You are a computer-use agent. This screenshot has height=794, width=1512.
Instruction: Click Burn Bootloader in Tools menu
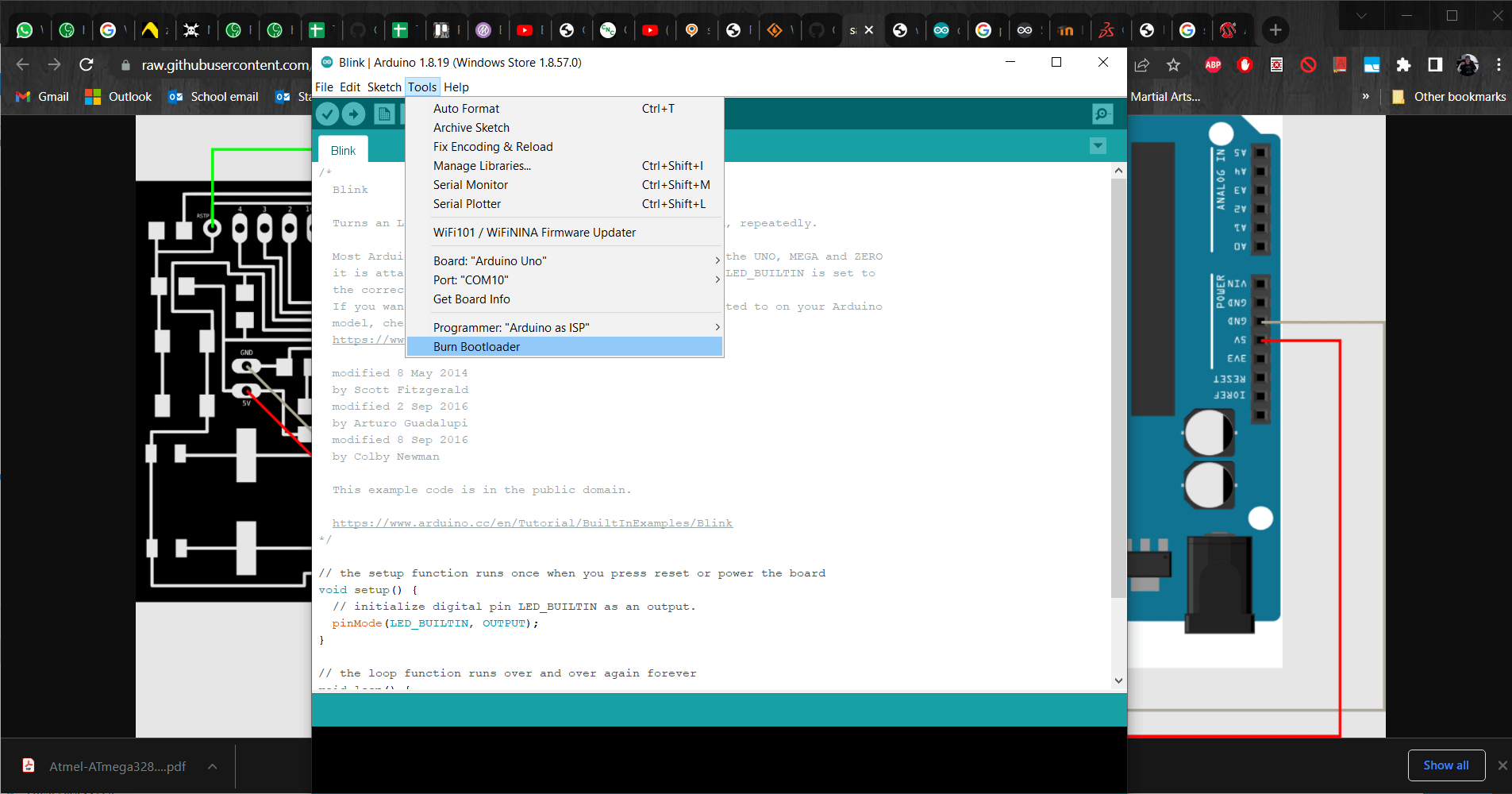click(x=564, y=347)
